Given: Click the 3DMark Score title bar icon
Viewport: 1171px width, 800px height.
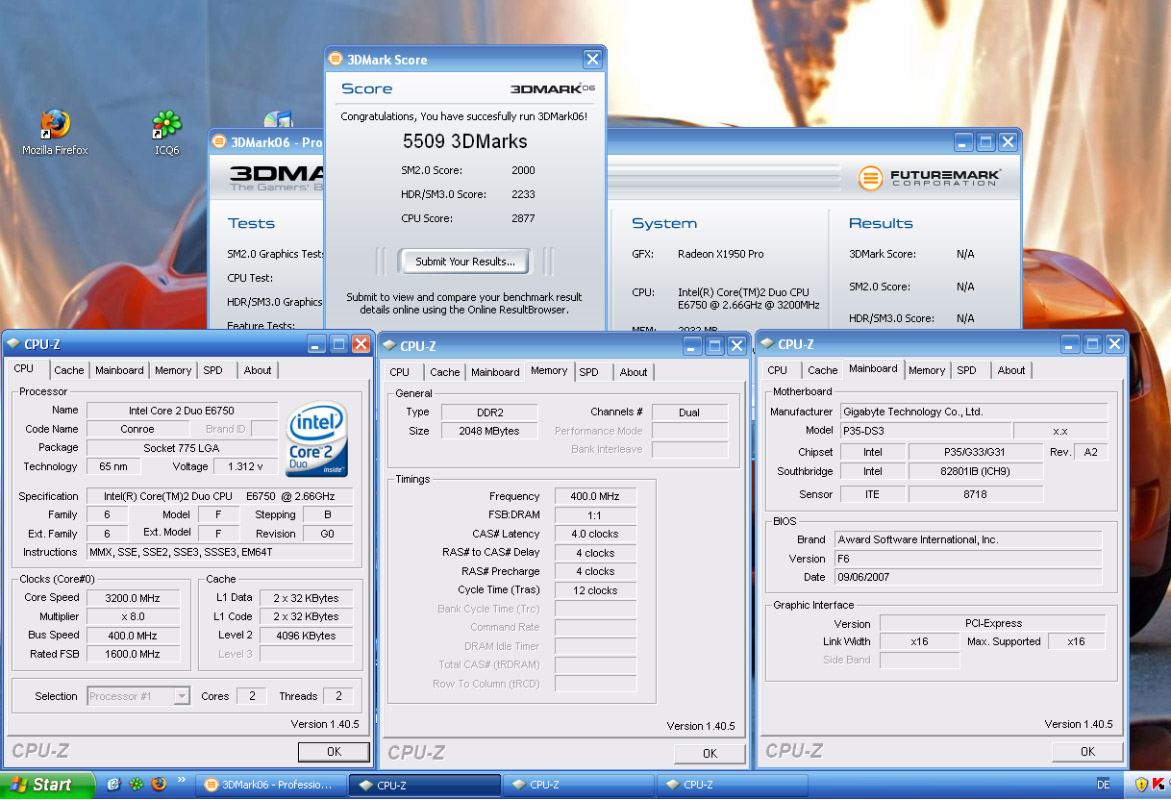Looking at the screenshot, I should pyautogui.click(x=336, y=59).
